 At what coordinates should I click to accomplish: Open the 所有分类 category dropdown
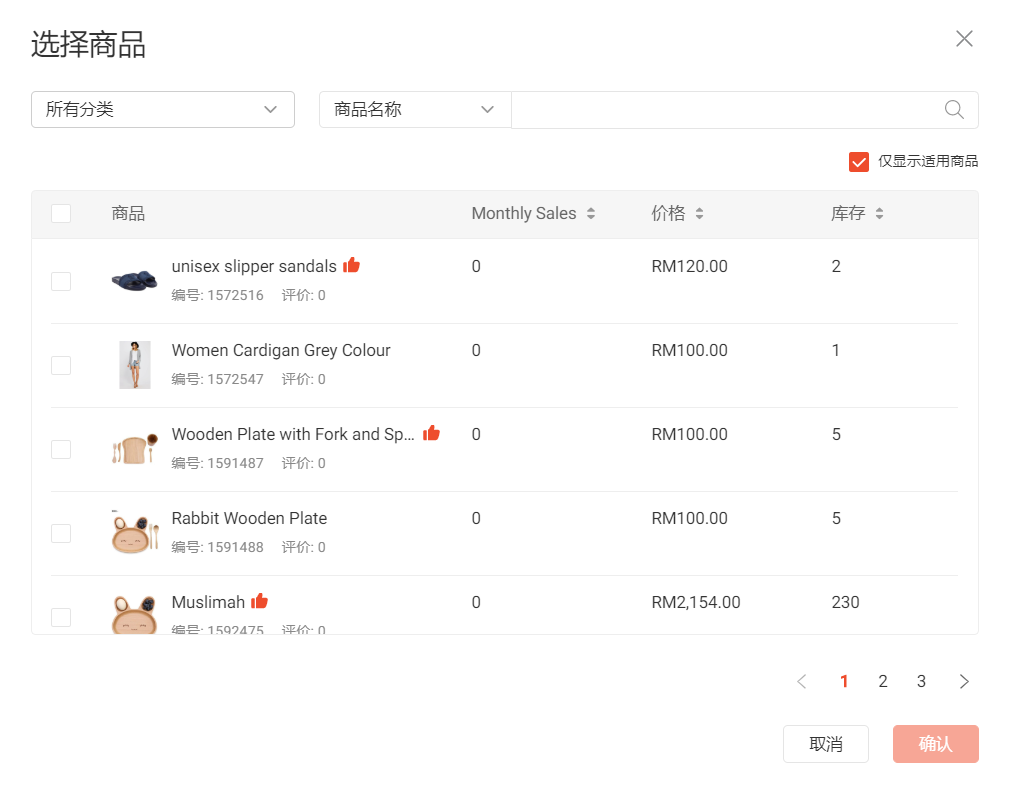[162, 109]
